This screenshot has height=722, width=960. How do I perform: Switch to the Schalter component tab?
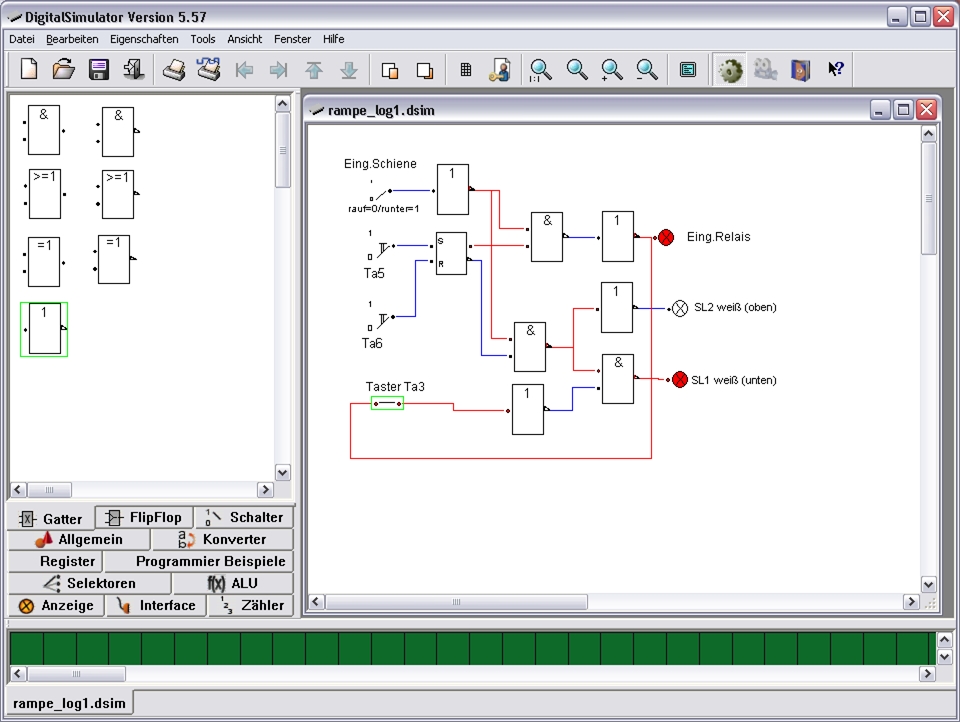(244, 517)
